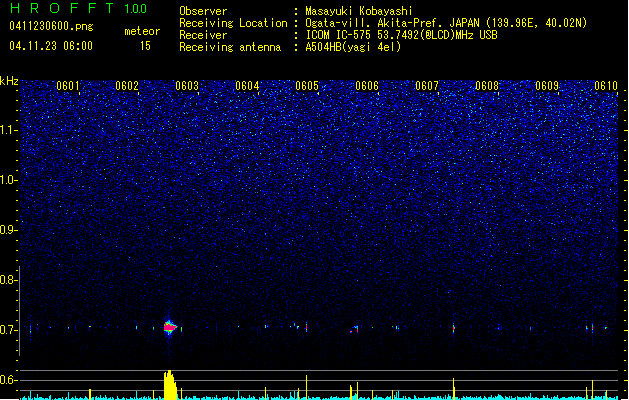Click the HROFFT 1.0.0 title text
The image size is (629, 400).
pos(79,8)
